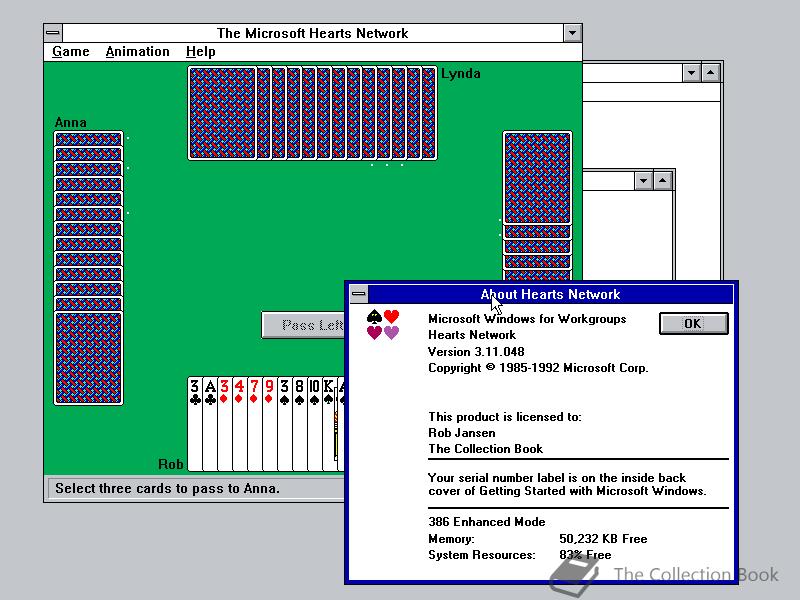
Task: Click 'Copyright © 1985-1992 Microsoft Corp.' text
Action: [538, 368]
